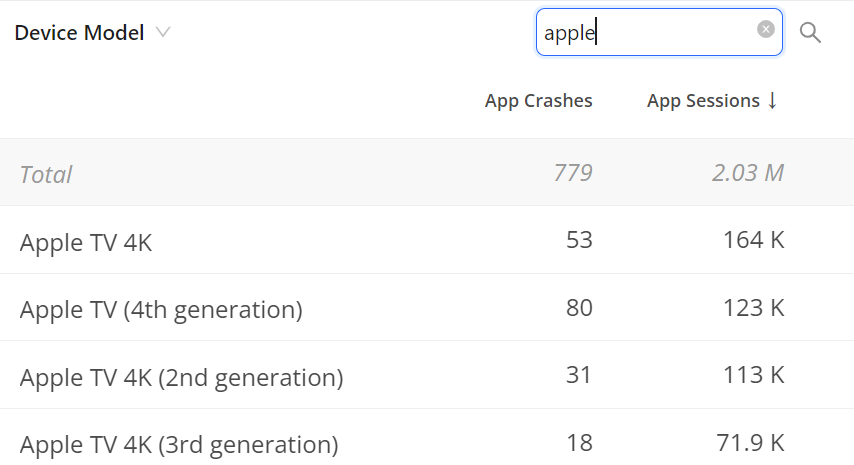Sort table by App Sessions column
Viewport: 854px width, 465px height.
click(703, 101)
